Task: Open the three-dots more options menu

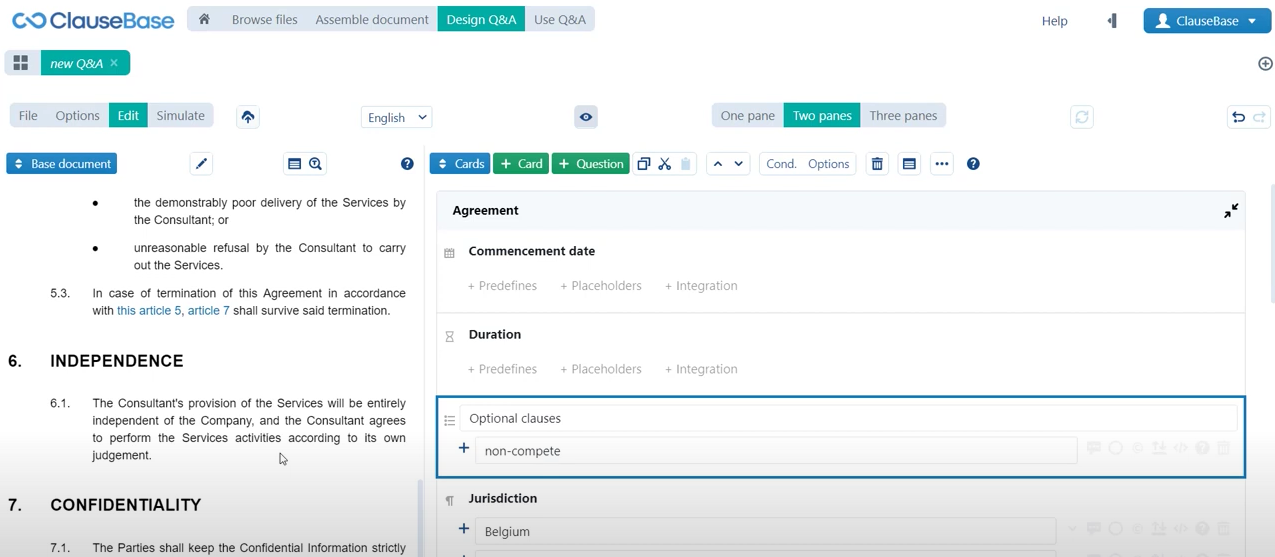Action: click(941, 164)
